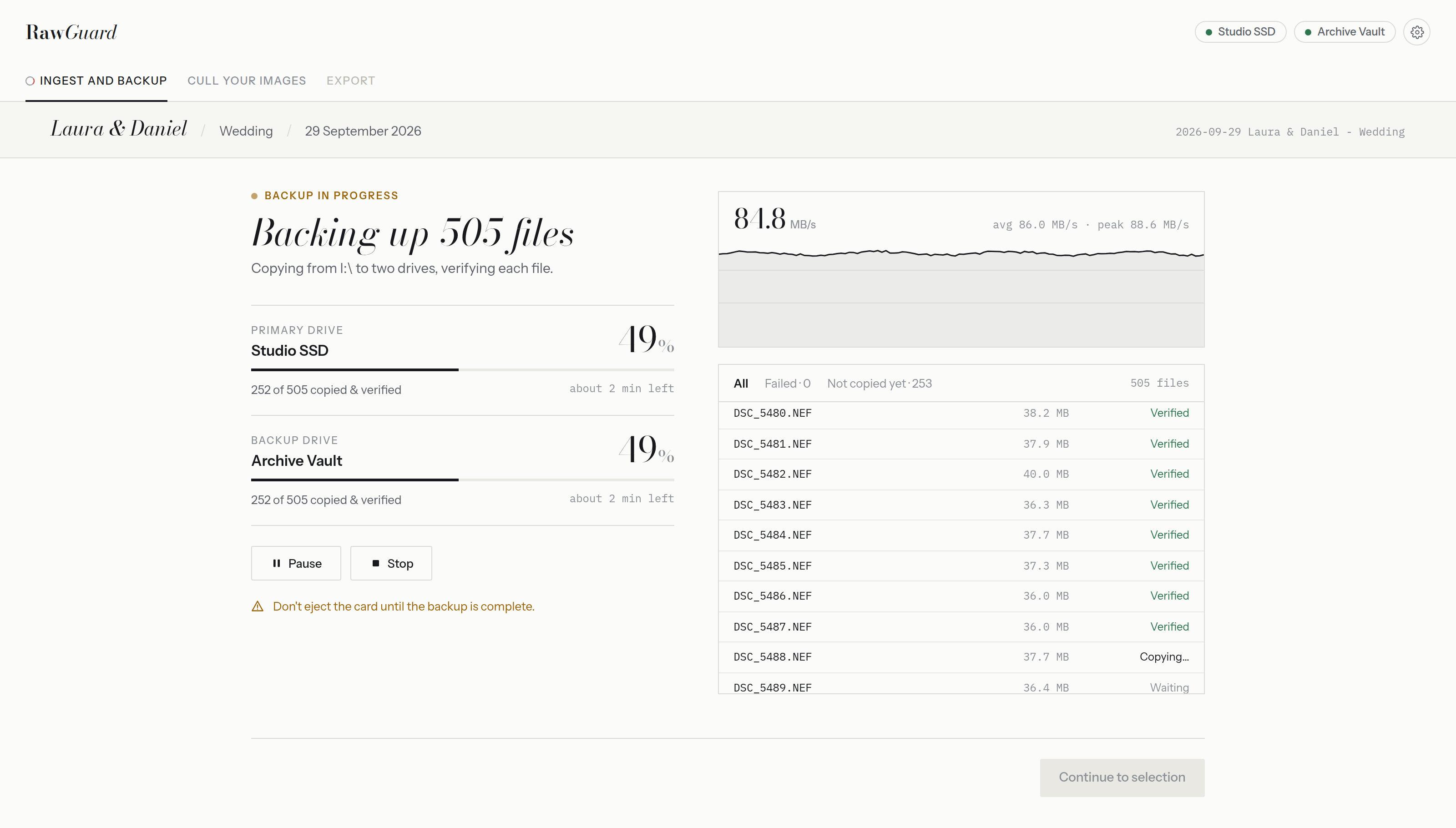Pause the backup
This screenshot has width=1456, height=828.
296,563
